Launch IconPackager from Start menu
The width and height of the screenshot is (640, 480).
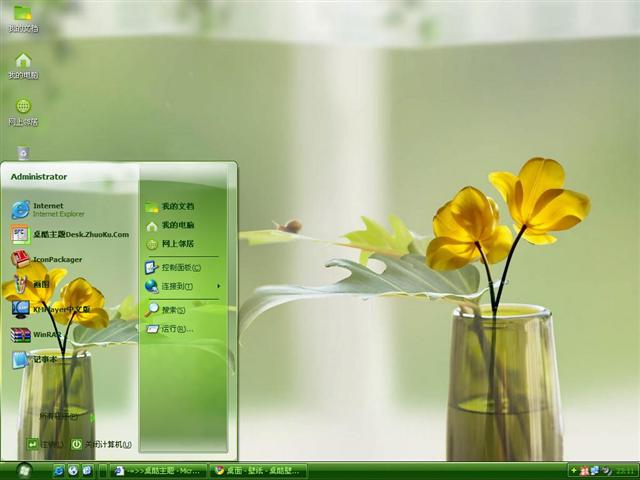tap(47, 259)
